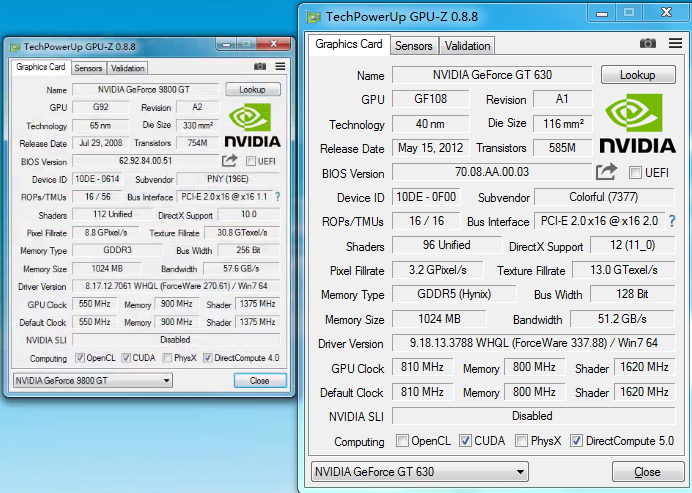Image resolution: width=692 pixels, height=493 pixels.
Task: Click BIOS export arrow icon in GT 630 window
Action: coord(606,172)
